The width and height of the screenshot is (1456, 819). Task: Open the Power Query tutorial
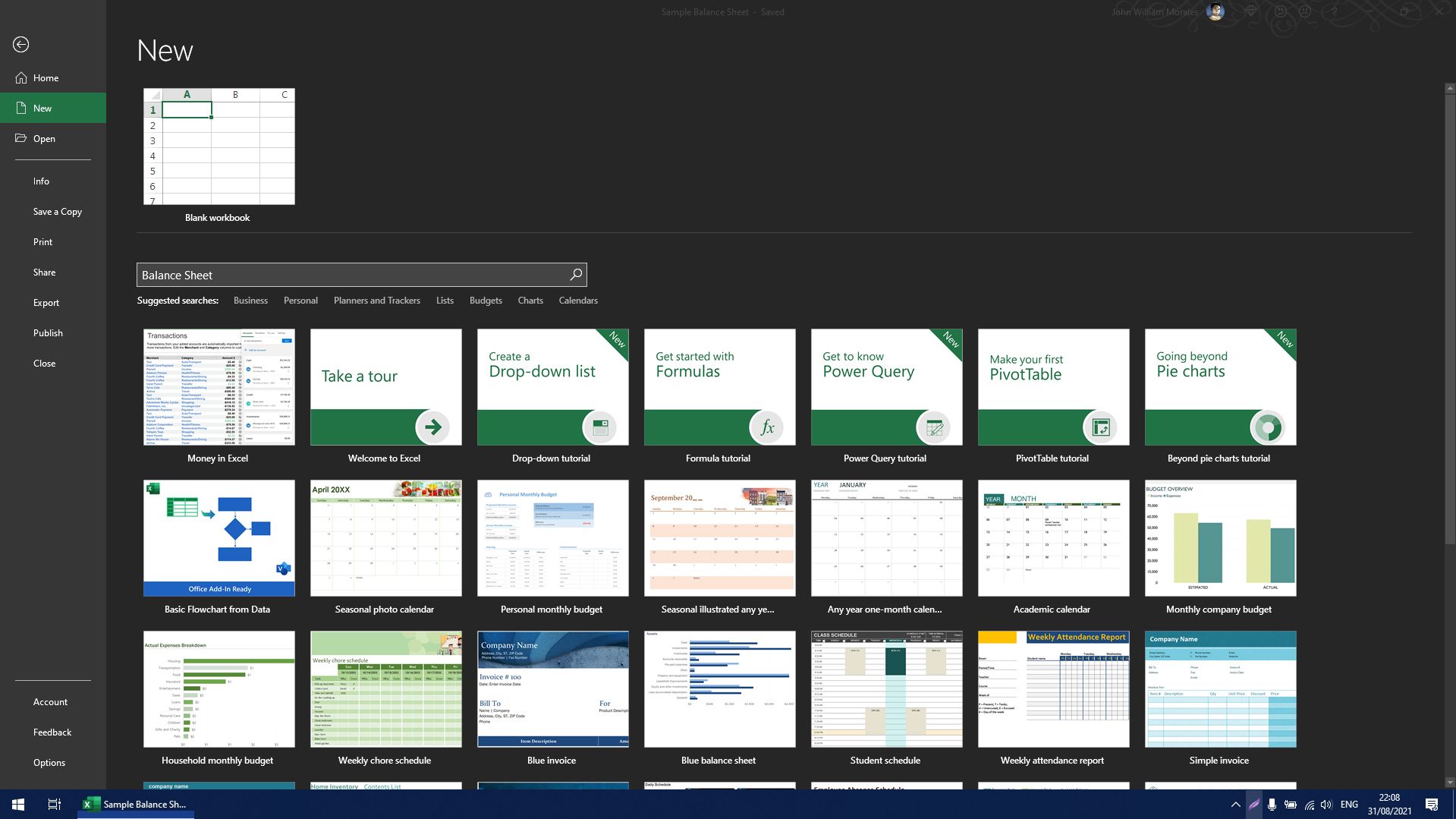[886, 387]
